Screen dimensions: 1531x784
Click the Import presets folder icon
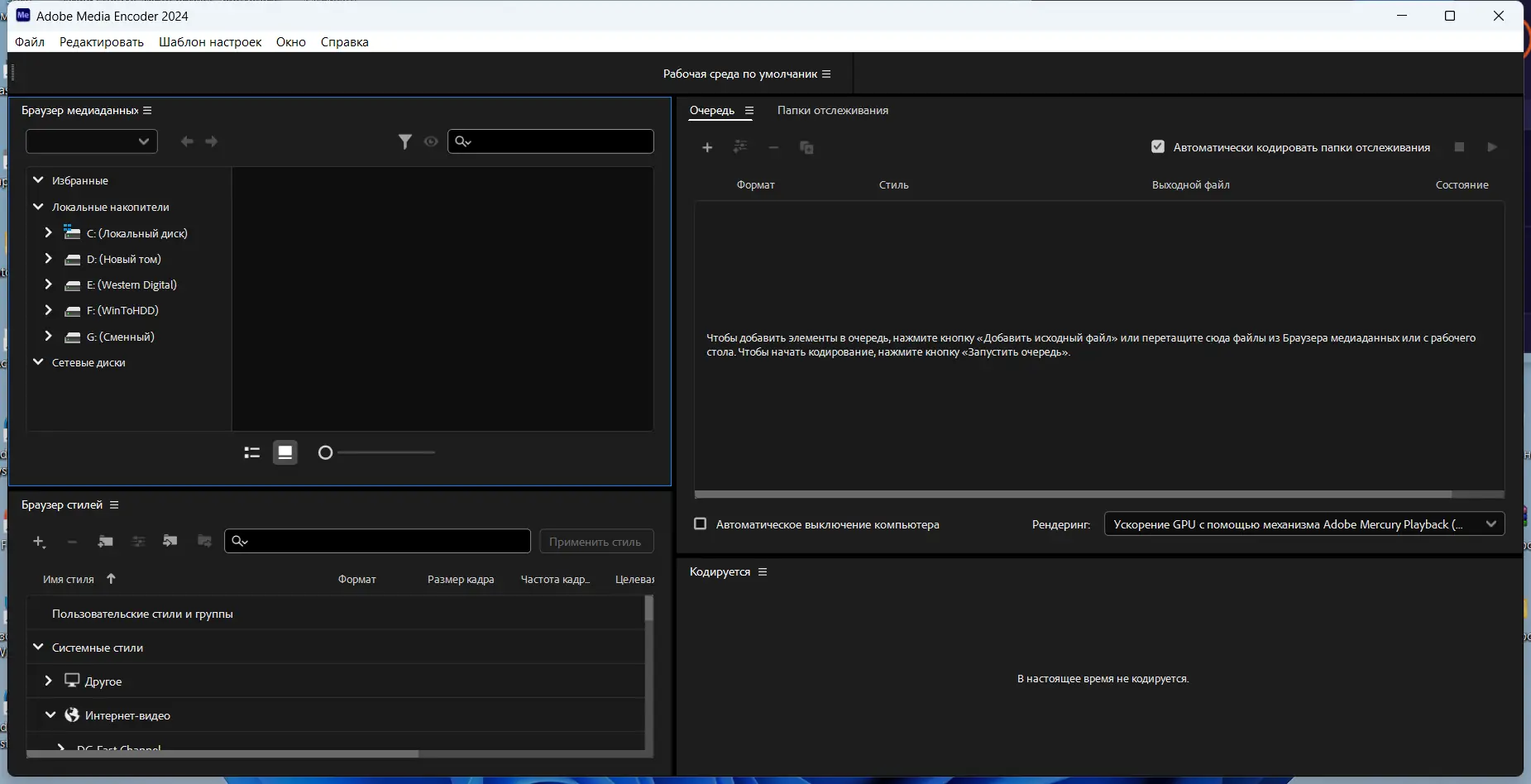171,542
